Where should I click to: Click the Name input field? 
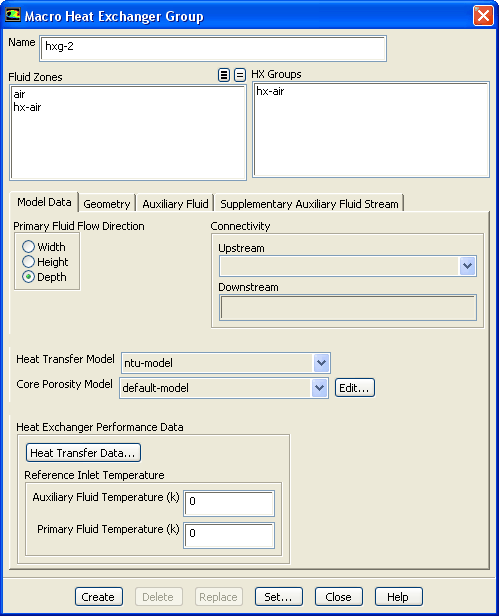coord(213,48)
